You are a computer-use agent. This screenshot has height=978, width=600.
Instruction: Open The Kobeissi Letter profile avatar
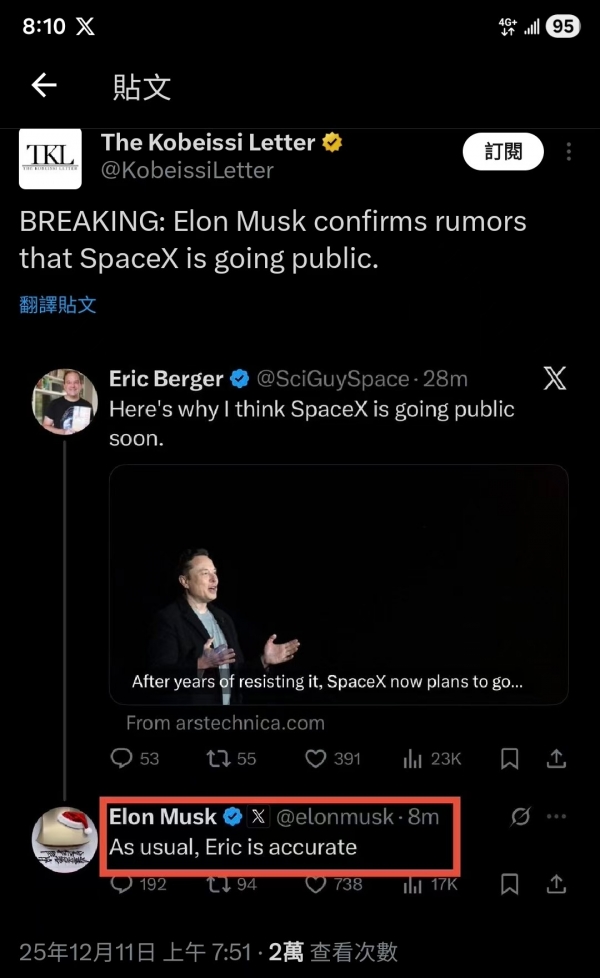pos(50,158)
